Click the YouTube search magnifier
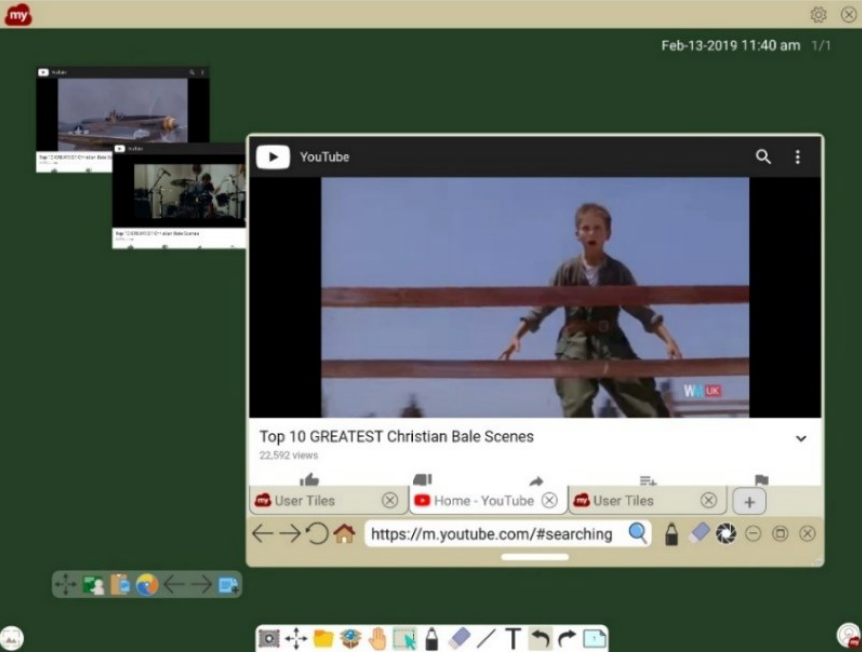The image size is (862, 652). 763,157
